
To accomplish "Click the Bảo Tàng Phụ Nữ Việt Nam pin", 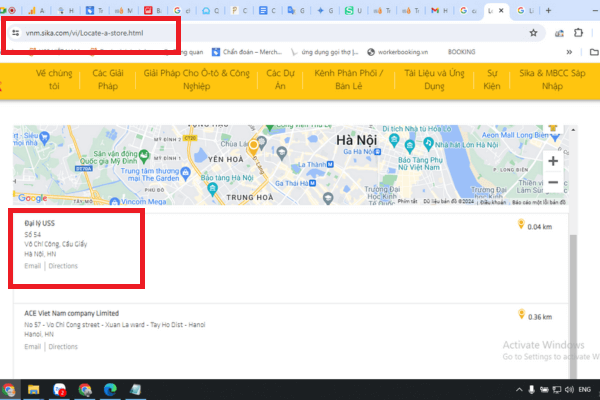I will pos(410,145).
